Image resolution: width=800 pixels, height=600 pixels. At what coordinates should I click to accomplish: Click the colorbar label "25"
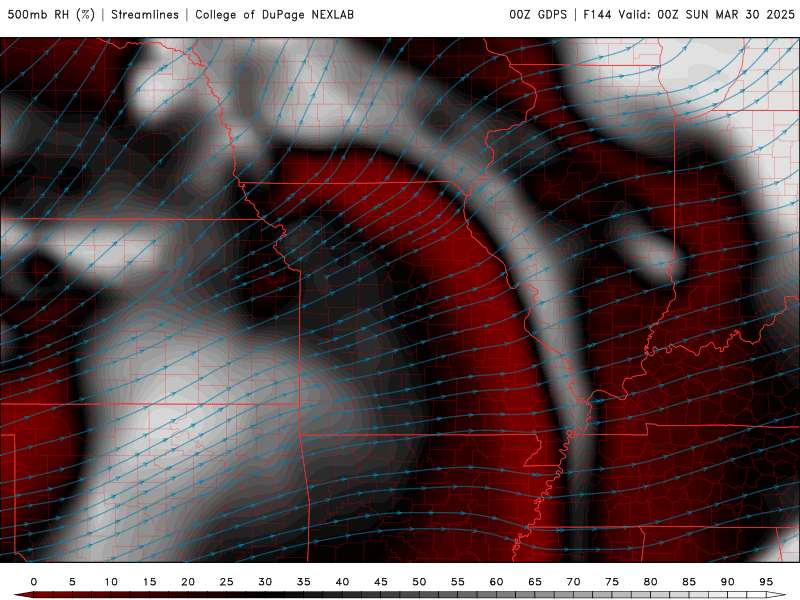(227, 582)
